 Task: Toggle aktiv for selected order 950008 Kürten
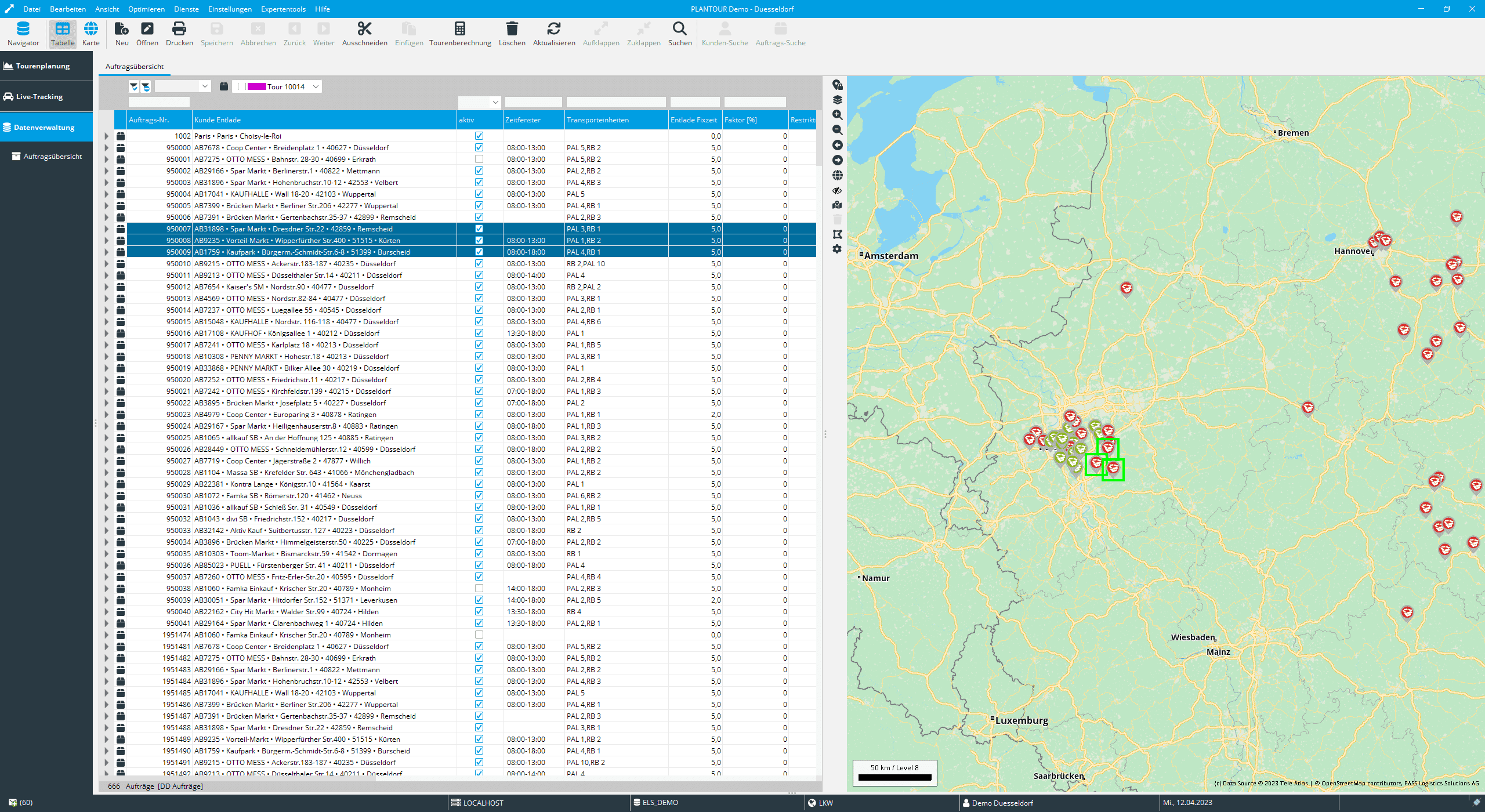click(479, 240)
